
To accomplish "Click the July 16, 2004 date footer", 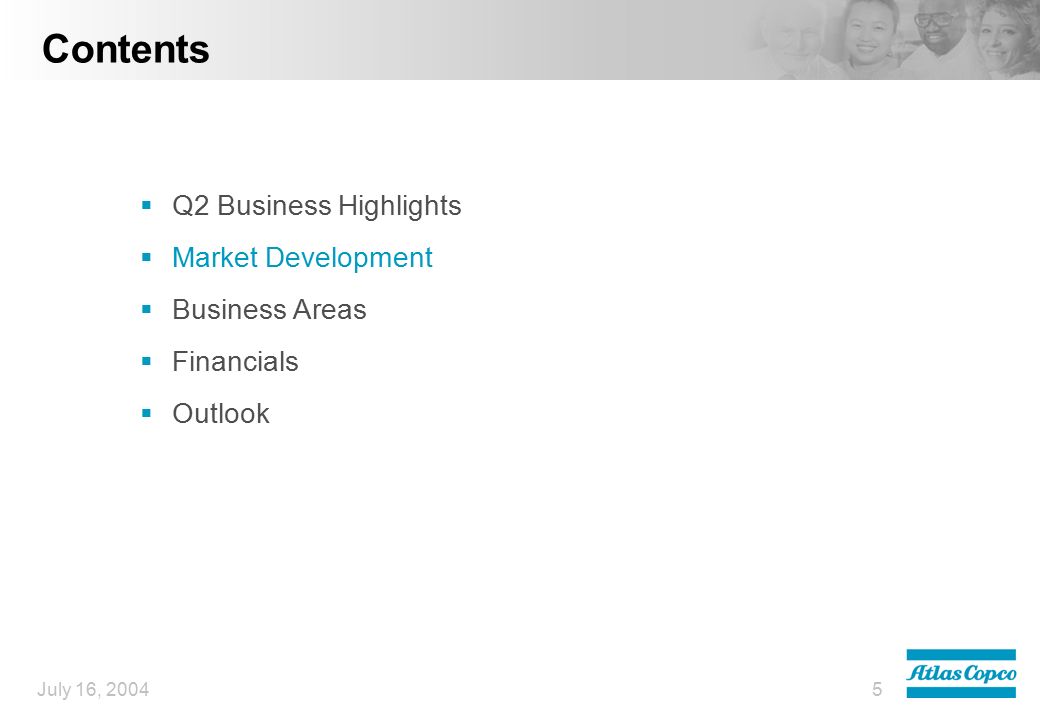I will click(x=93, y=690).
